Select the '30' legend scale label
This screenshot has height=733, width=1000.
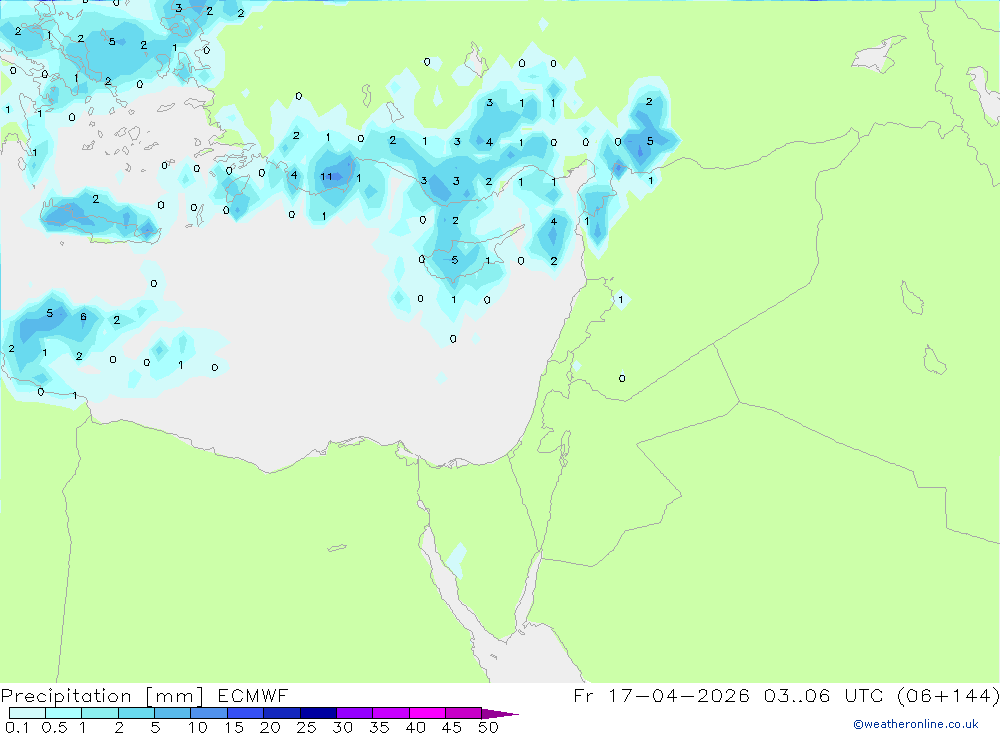[x=342, y=727]
